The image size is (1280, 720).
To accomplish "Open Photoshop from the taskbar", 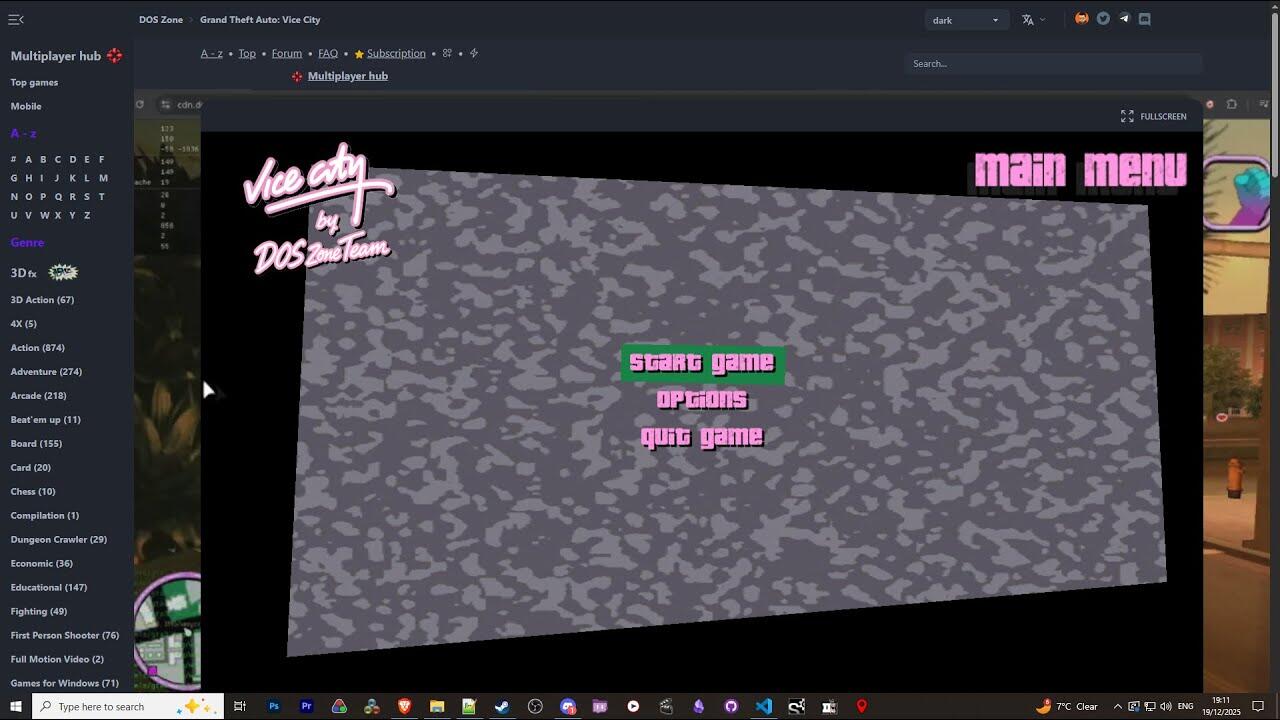I will [274, 707].
